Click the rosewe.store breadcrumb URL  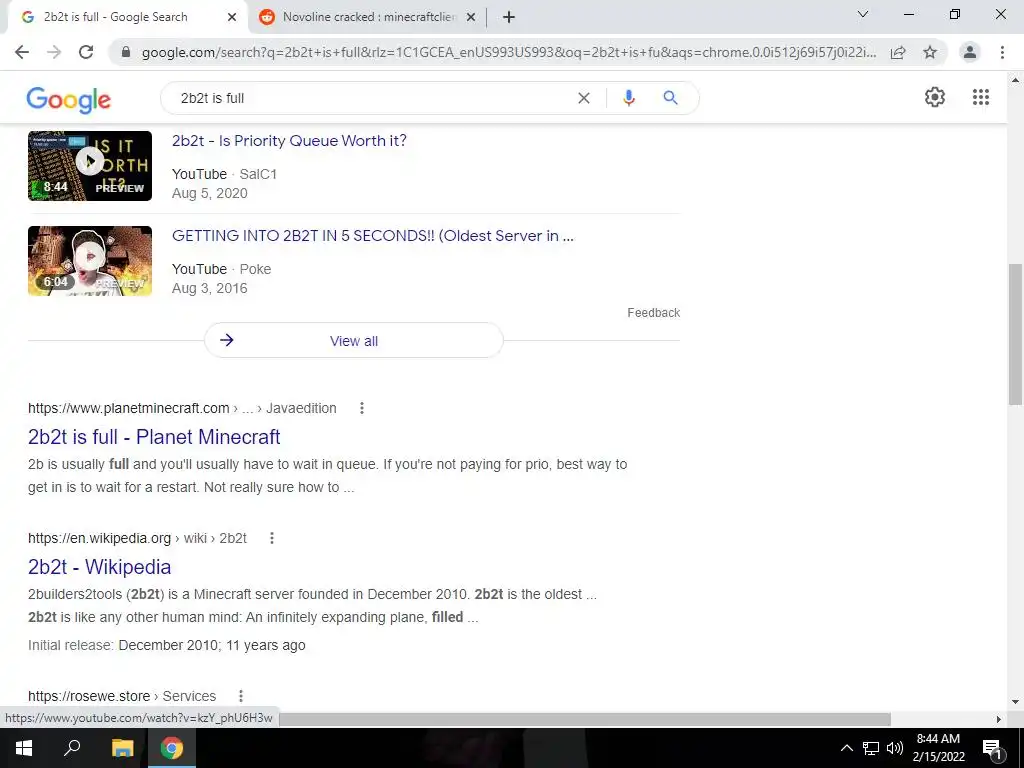pos(122,696)
